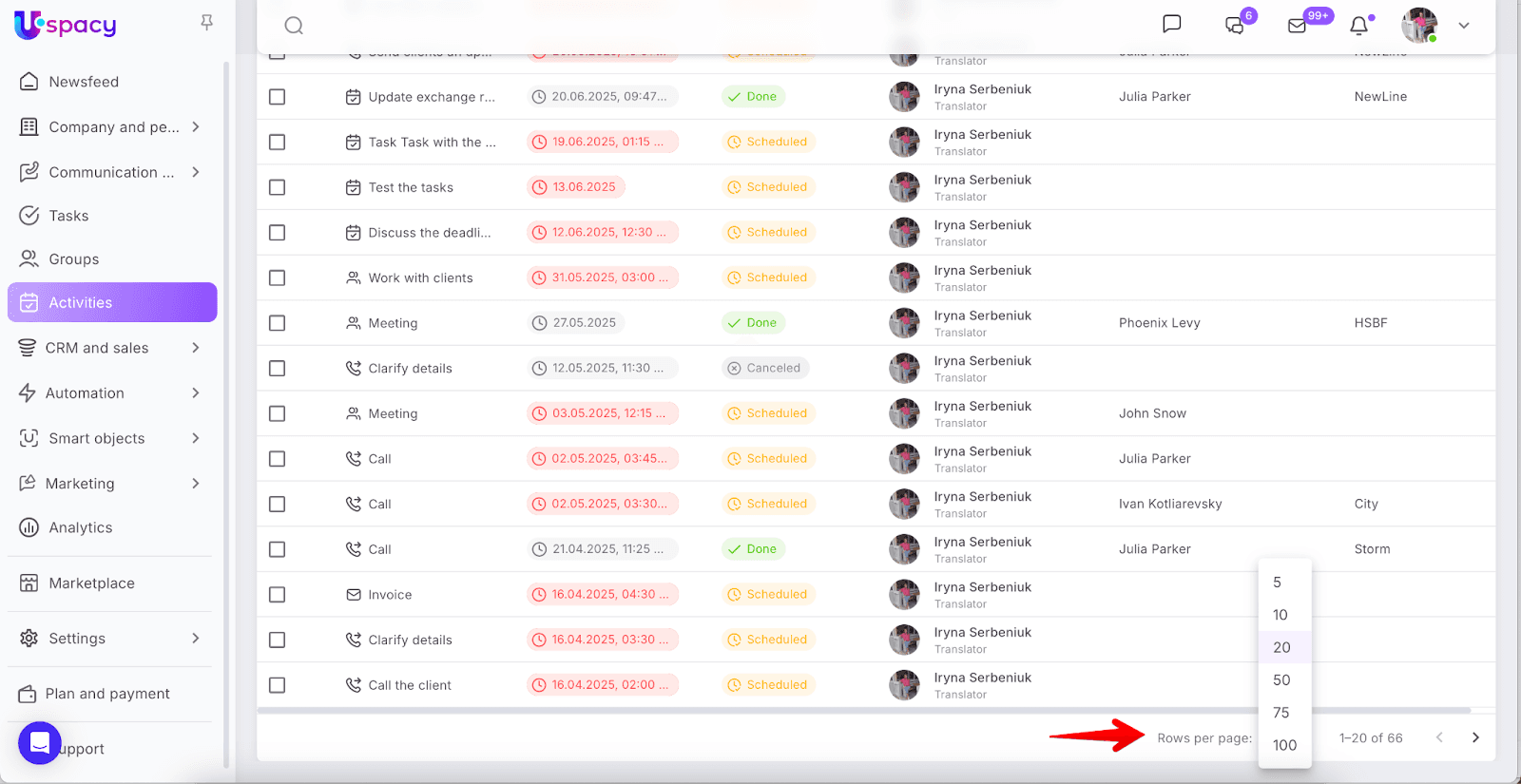Viewport: 1521px width, 784px height.
Task: Open the Work with clients activity
Action: pyautogui.click(x=420, y=277)
